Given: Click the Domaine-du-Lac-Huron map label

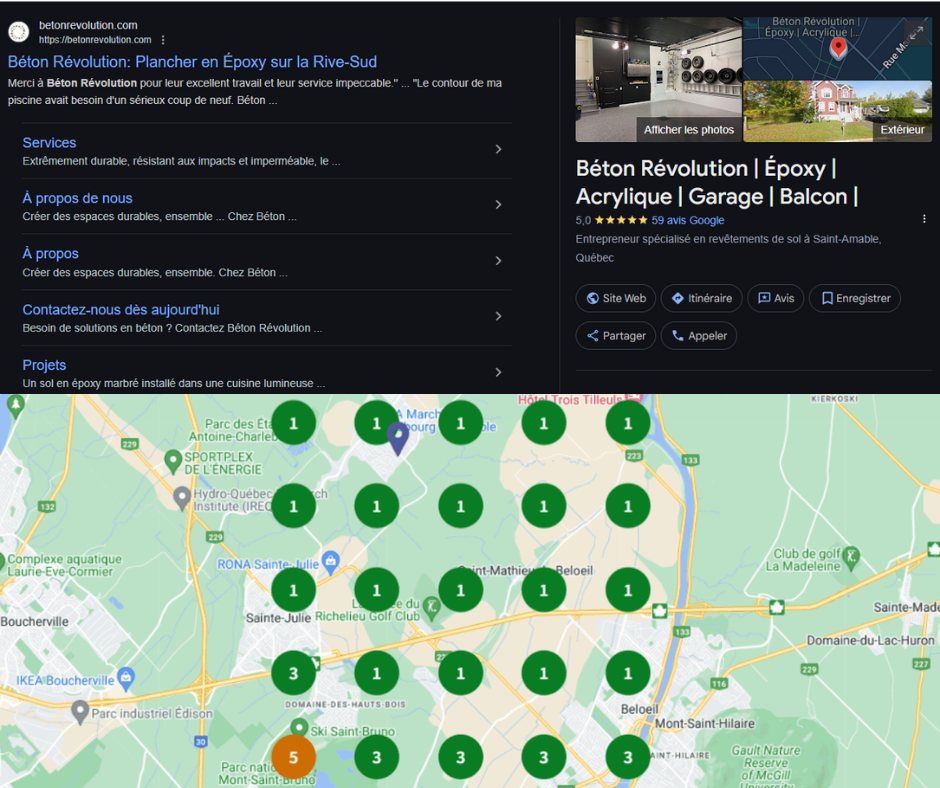Looking at the screenshot, I should pos(870,640).
